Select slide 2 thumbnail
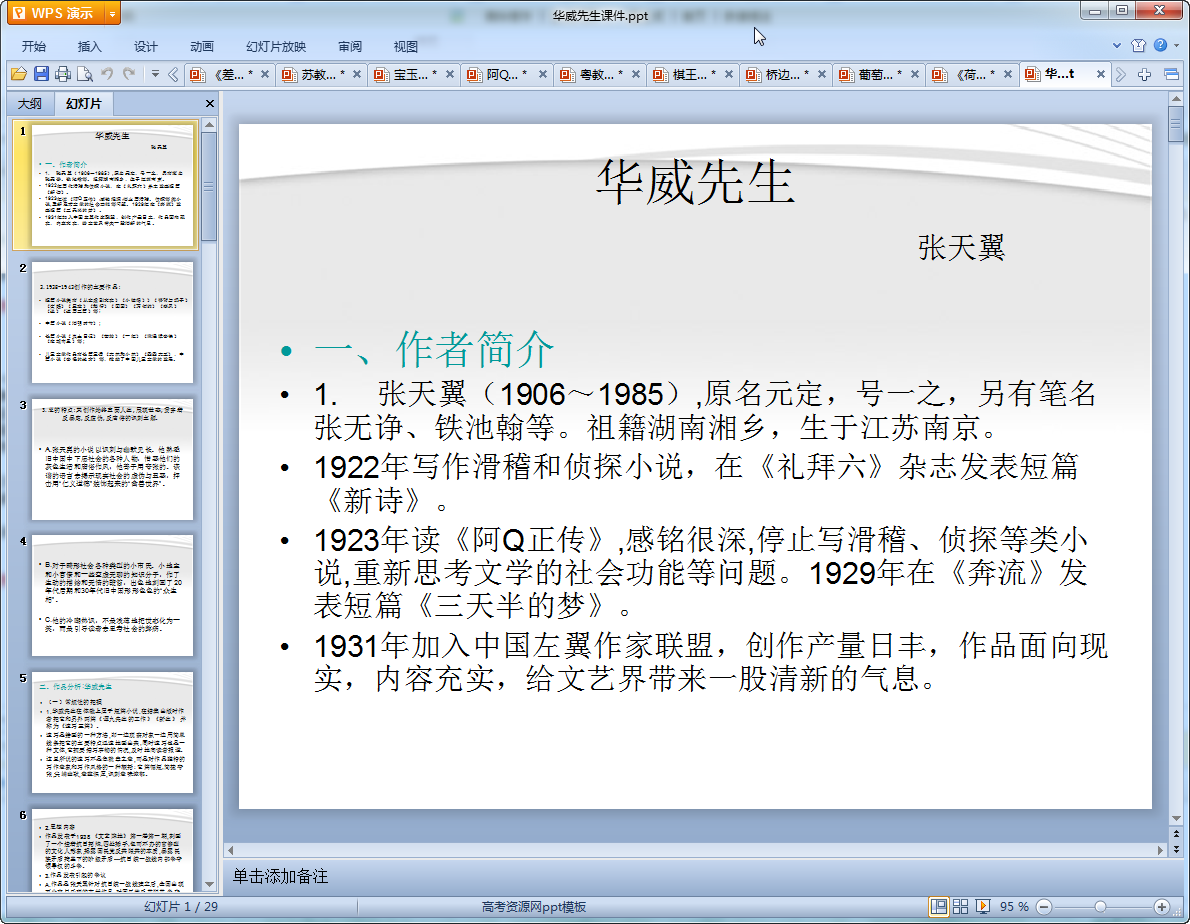The height and width of the screenshot is (924, 1190). coord(112,322)
